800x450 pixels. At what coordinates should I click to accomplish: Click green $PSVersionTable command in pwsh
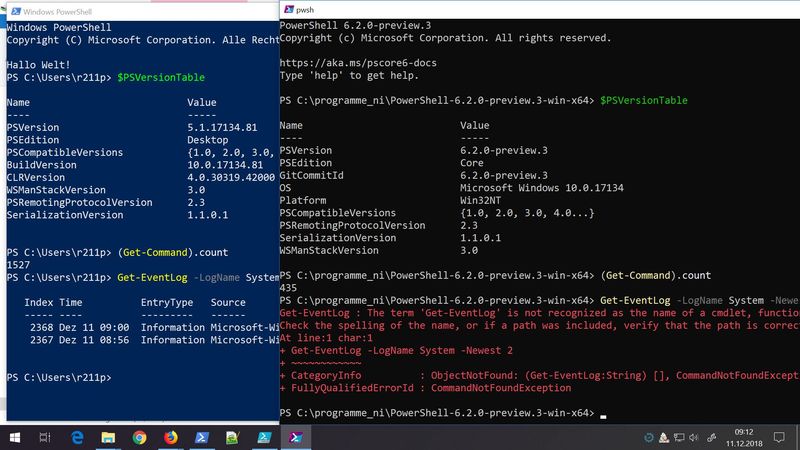click(644, 101)
